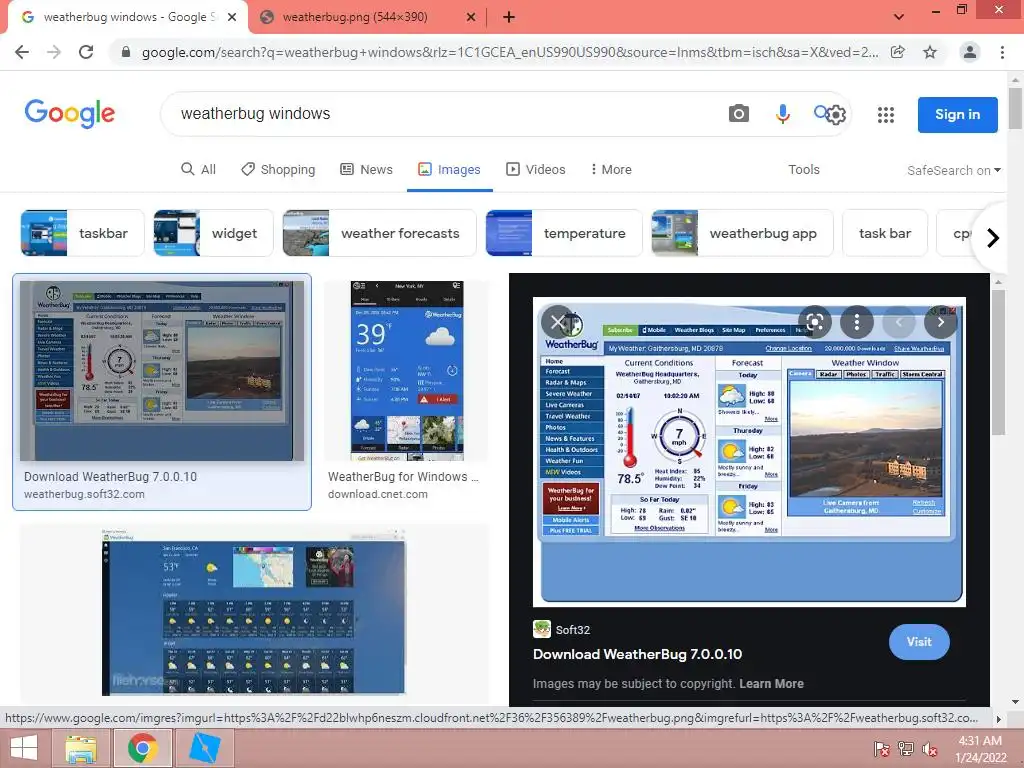
Task: Open the Chrome three-dot menu
Action: (1002, 52)
